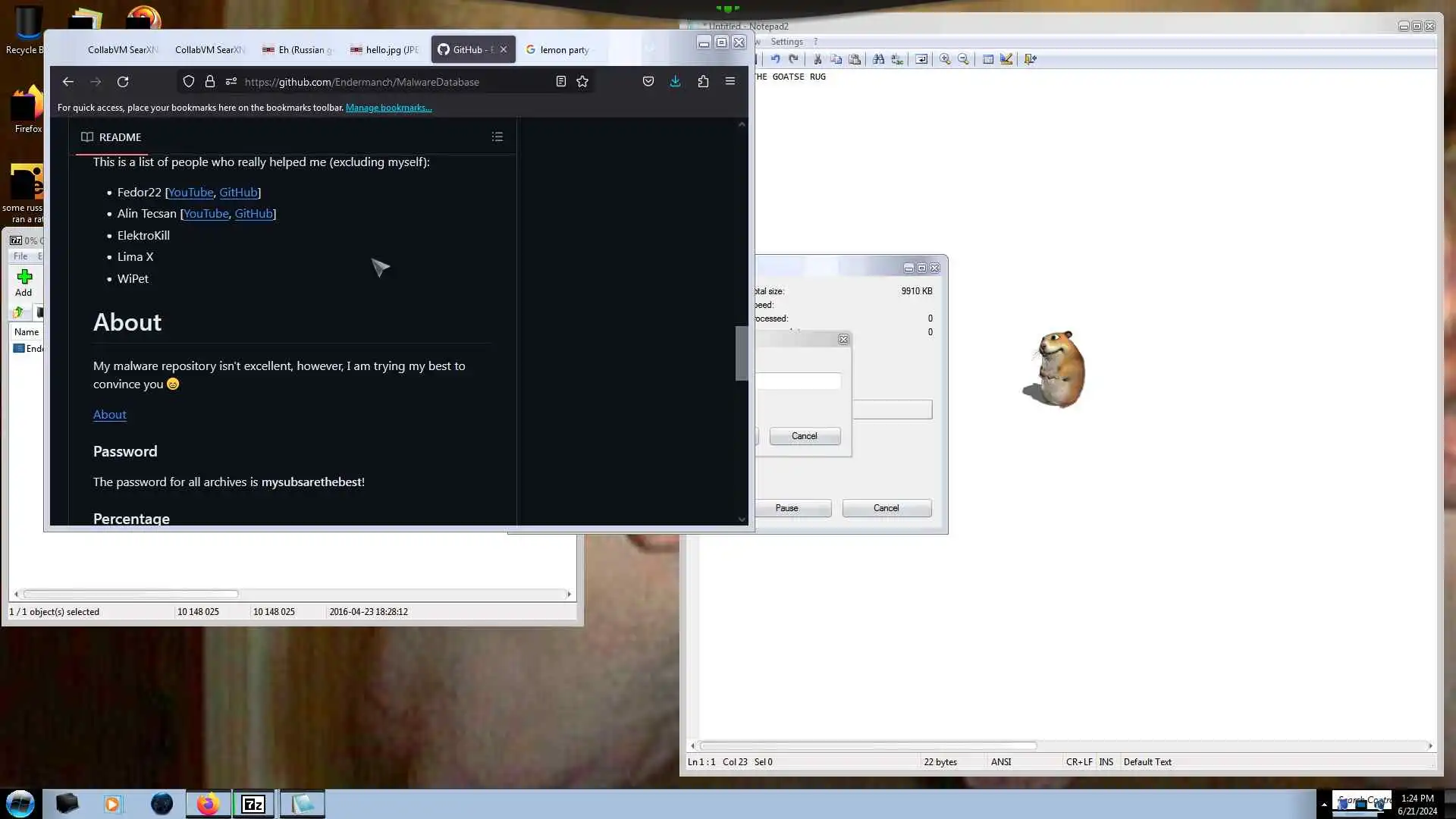This screenshot has height=819, width=1456.
Task: Open Find with the binoculars icon
Action: (x=878, y=59)
